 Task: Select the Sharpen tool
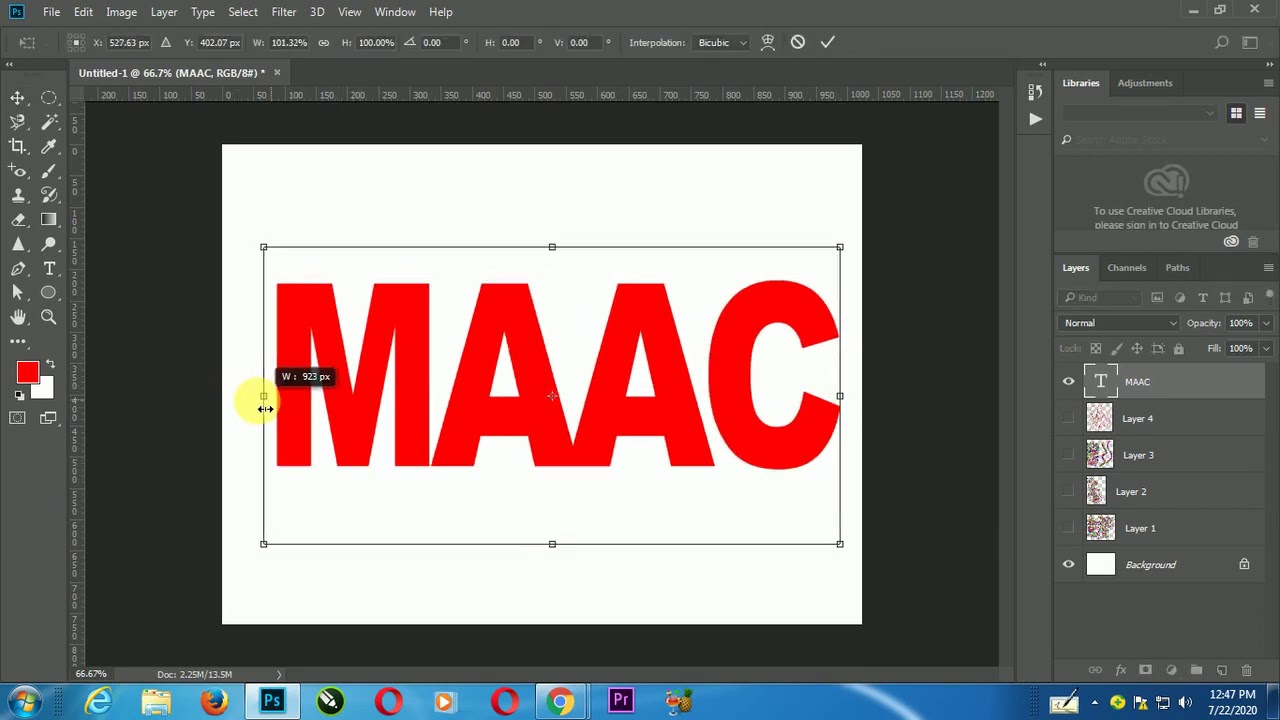(x=18, y=244)
